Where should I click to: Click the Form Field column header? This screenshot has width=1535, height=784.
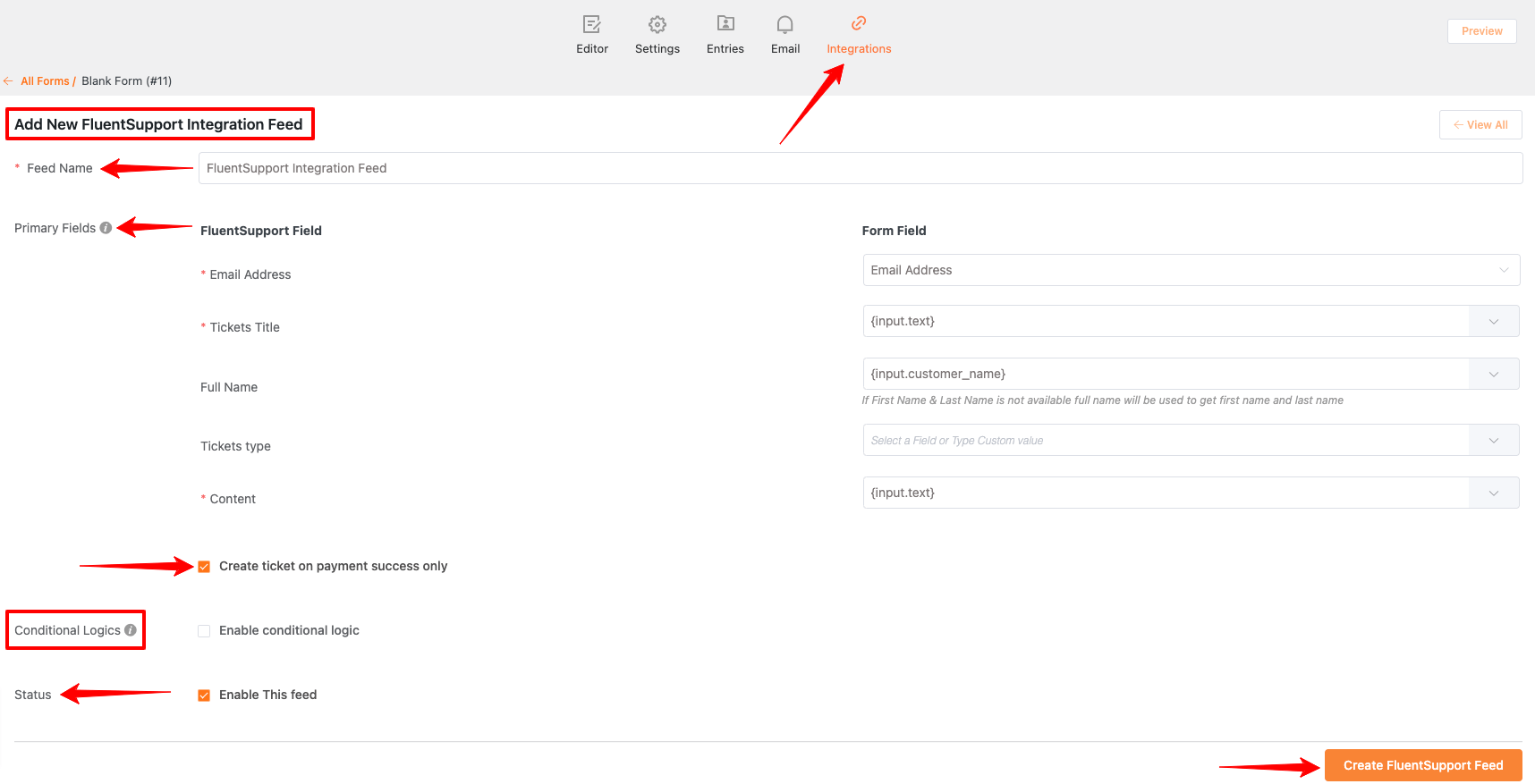pyautogui.click(x=894, y=231)
